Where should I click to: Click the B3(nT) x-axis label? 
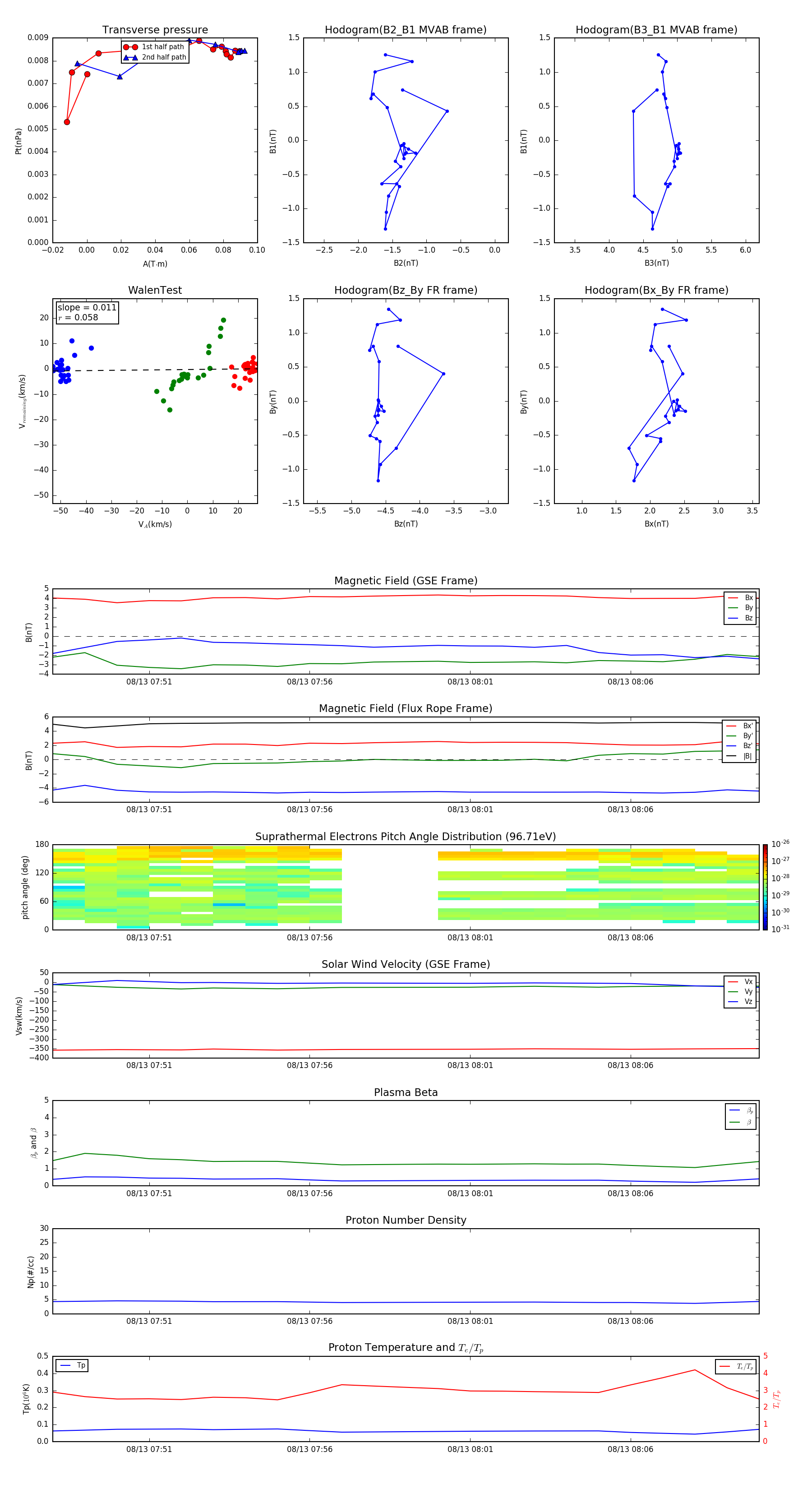656,263
